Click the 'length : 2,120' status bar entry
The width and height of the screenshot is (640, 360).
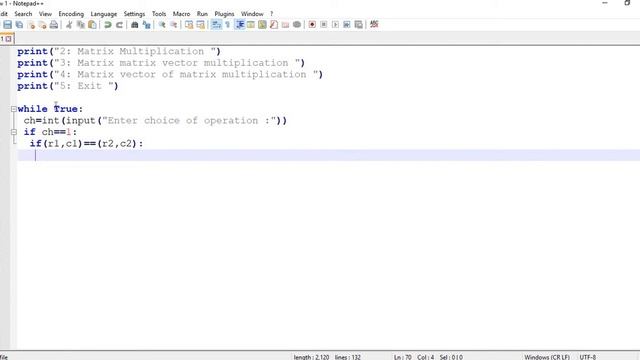pos(311,357)
